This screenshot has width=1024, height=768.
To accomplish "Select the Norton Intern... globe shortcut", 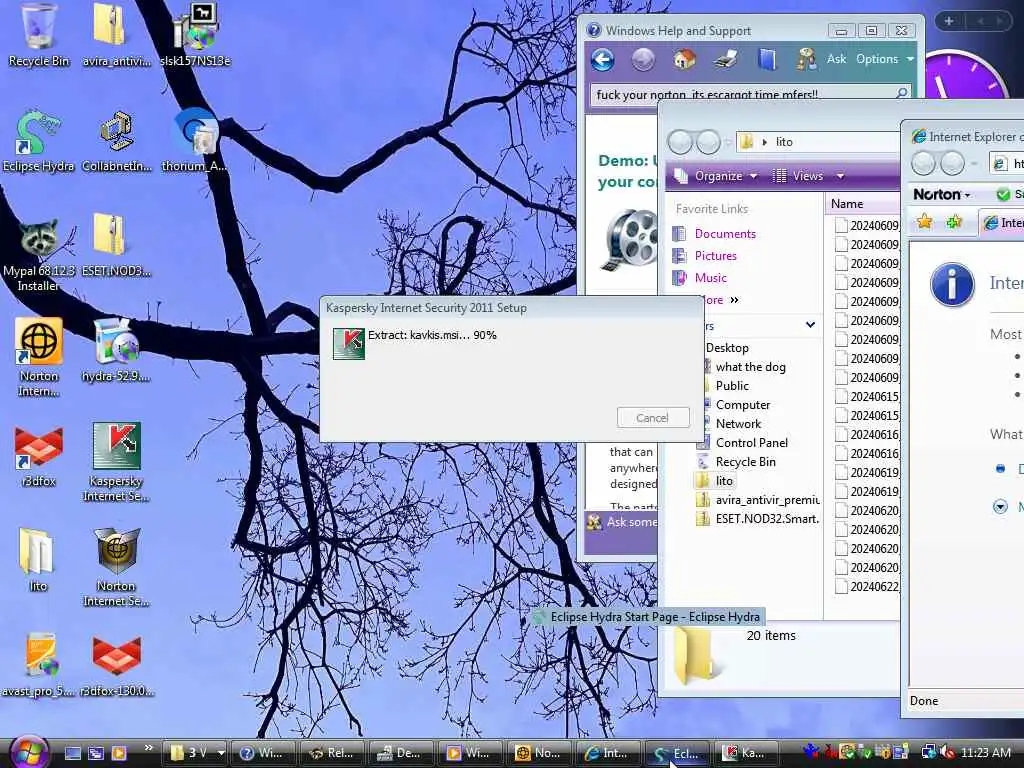I will [x=39, y=357].
